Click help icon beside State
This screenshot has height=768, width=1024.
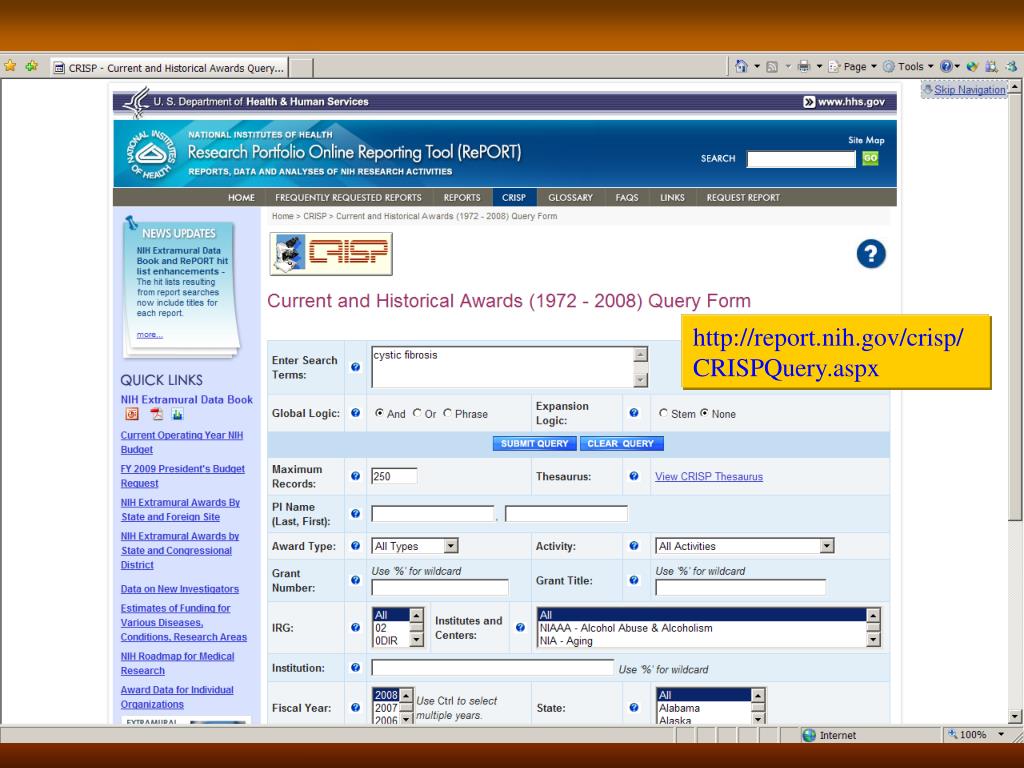(633, 707)
